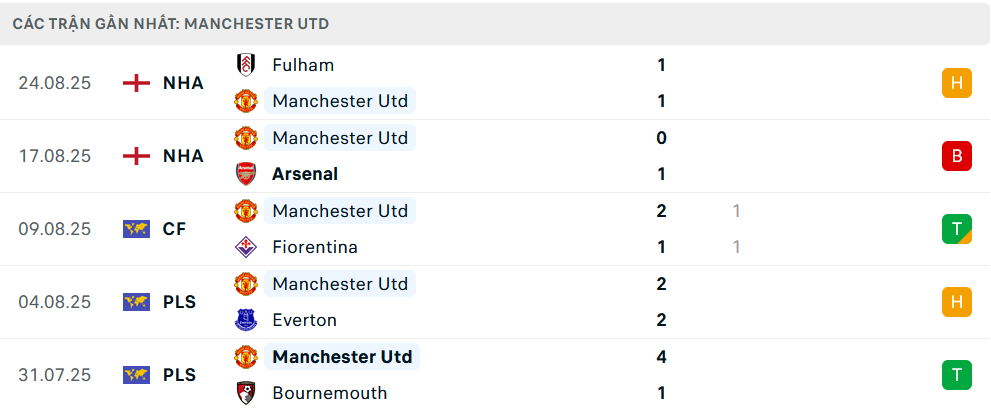Click England flag icon for 17.08.25 match
The height and width of the screenshot is (408, 991).
[x=136, y=156]
